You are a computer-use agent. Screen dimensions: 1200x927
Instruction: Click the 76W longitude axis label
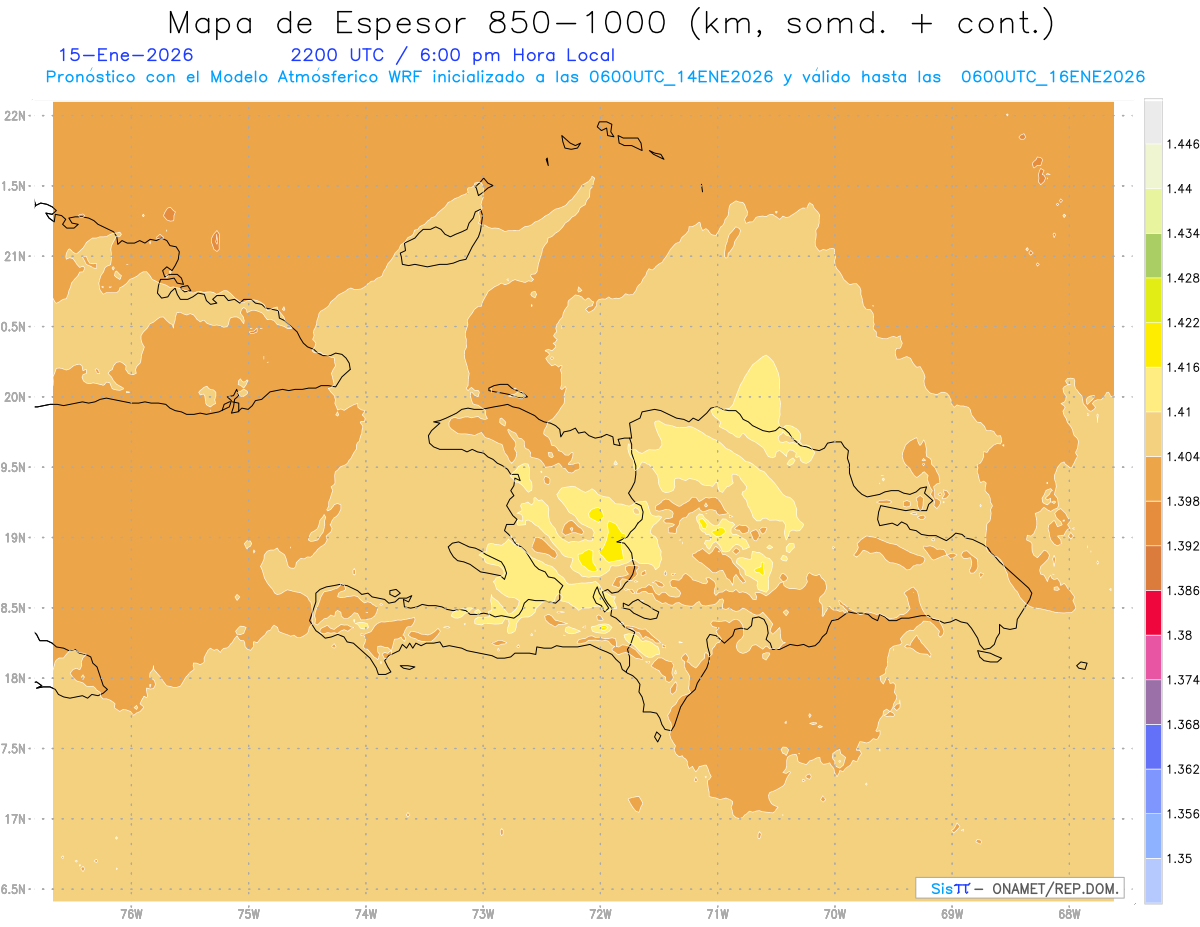(131, 914)
